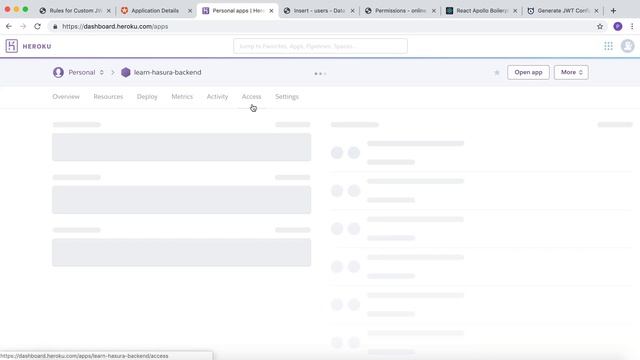Switch to the Overview tab
This screenshot has width=640, height=360.
(66, 97)
